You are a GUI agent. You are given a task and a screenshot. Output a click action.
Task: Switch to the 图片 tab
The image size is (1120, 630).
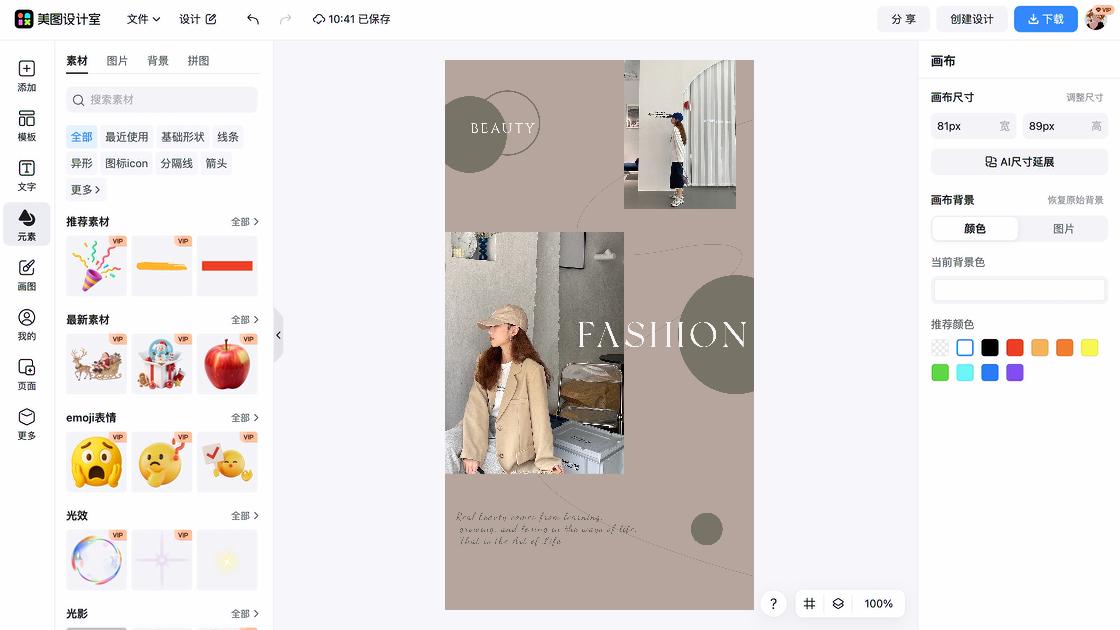click(117, 61)
